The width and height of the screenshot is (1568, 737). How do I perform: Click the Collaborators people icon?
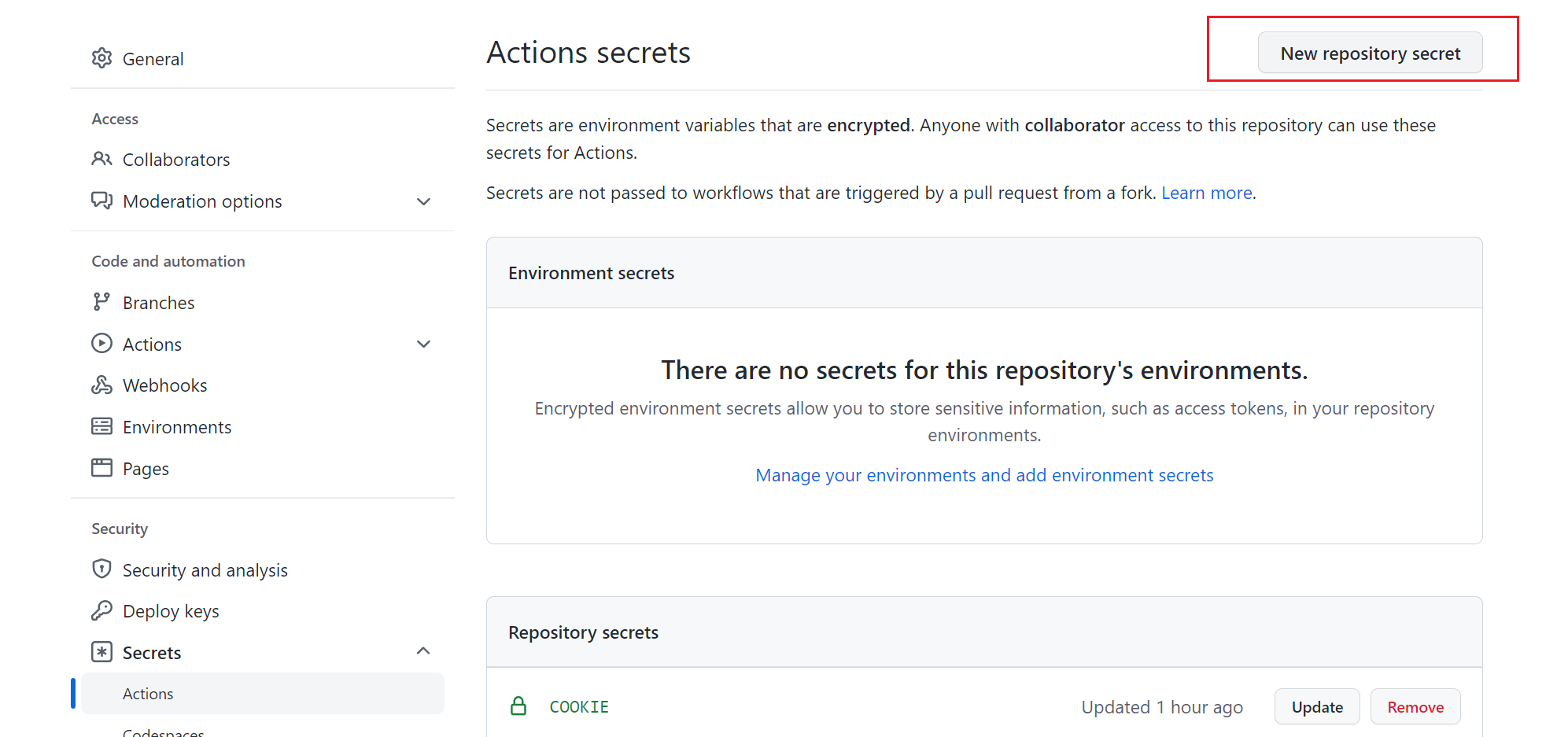pos(101,159)
